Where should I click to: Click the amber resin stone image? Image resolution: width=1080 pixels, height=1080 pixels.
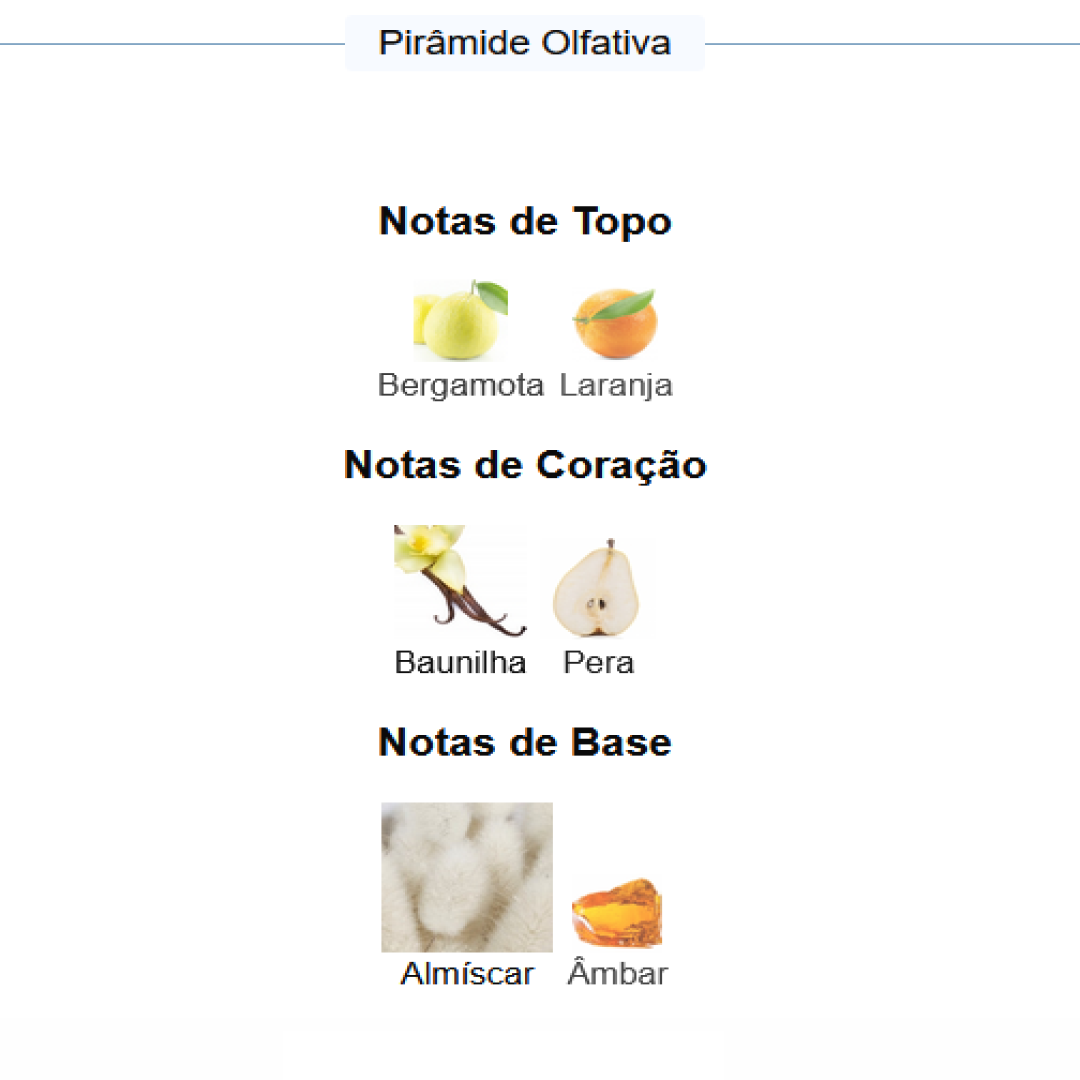(x=616, y=912)
